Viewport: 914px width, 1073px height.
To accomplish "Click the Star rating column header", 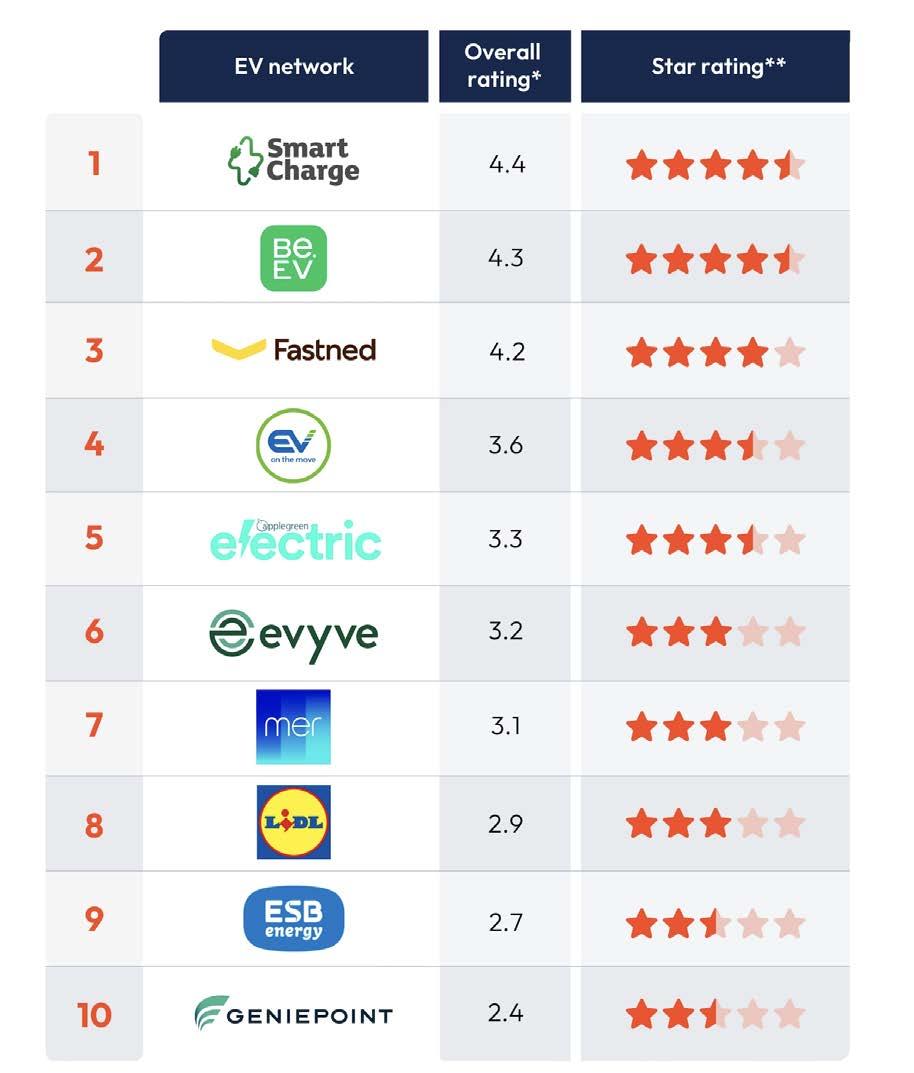I will pos(716,66).
